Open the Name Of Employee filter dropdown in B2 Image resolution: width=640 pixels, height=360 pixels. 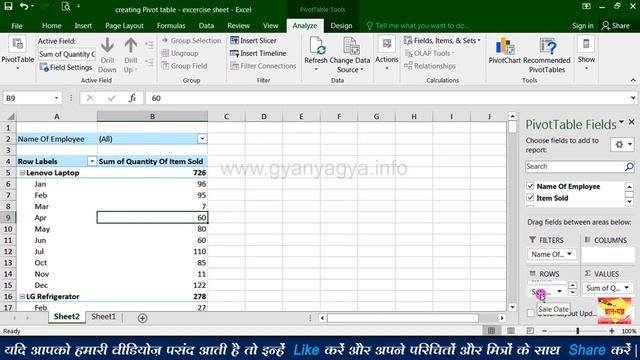[202, 139]
